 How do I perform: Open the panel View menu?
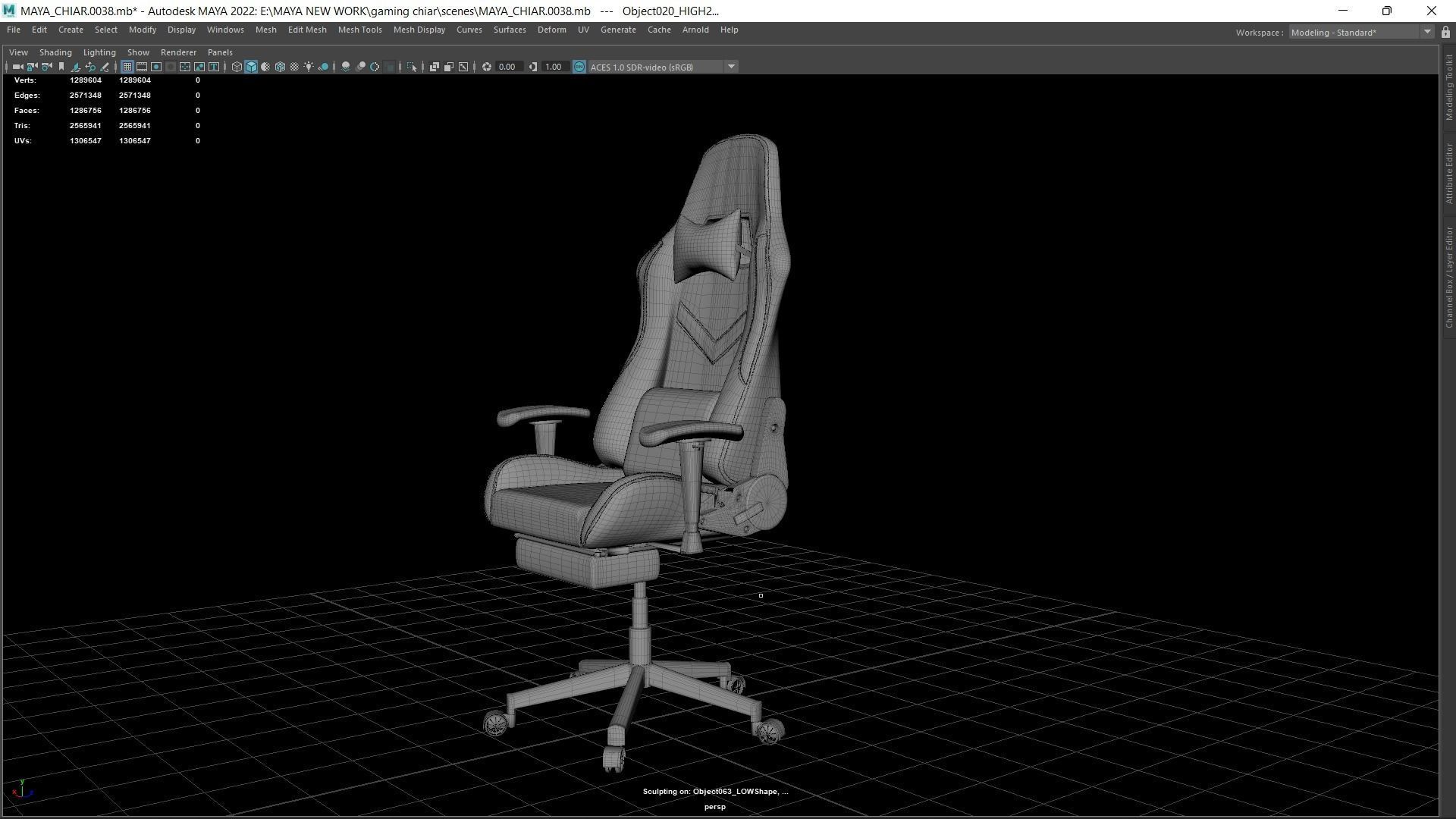pyautogui.click(x=18, y=52)
